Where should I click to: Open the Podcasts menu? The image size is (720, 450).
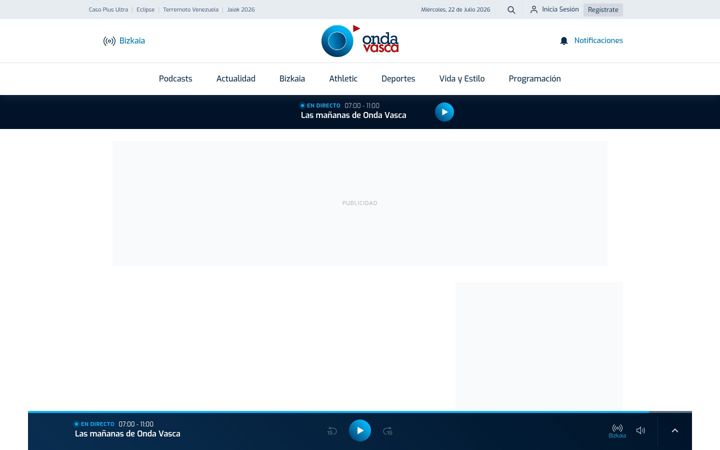pyautogui.click(x=175, y=79)
